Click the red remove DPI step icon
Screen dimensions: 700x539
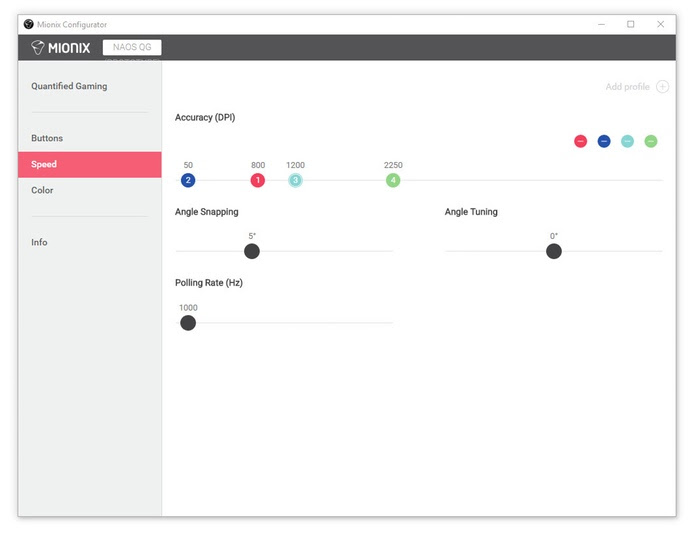pyautogui.click(x=580, y=141)
